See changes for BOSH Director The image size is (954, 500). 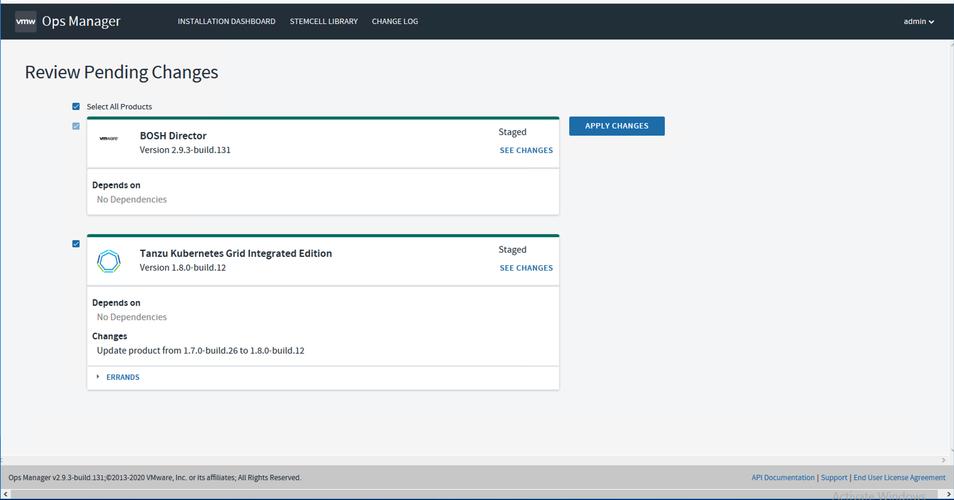click(526, 150)
